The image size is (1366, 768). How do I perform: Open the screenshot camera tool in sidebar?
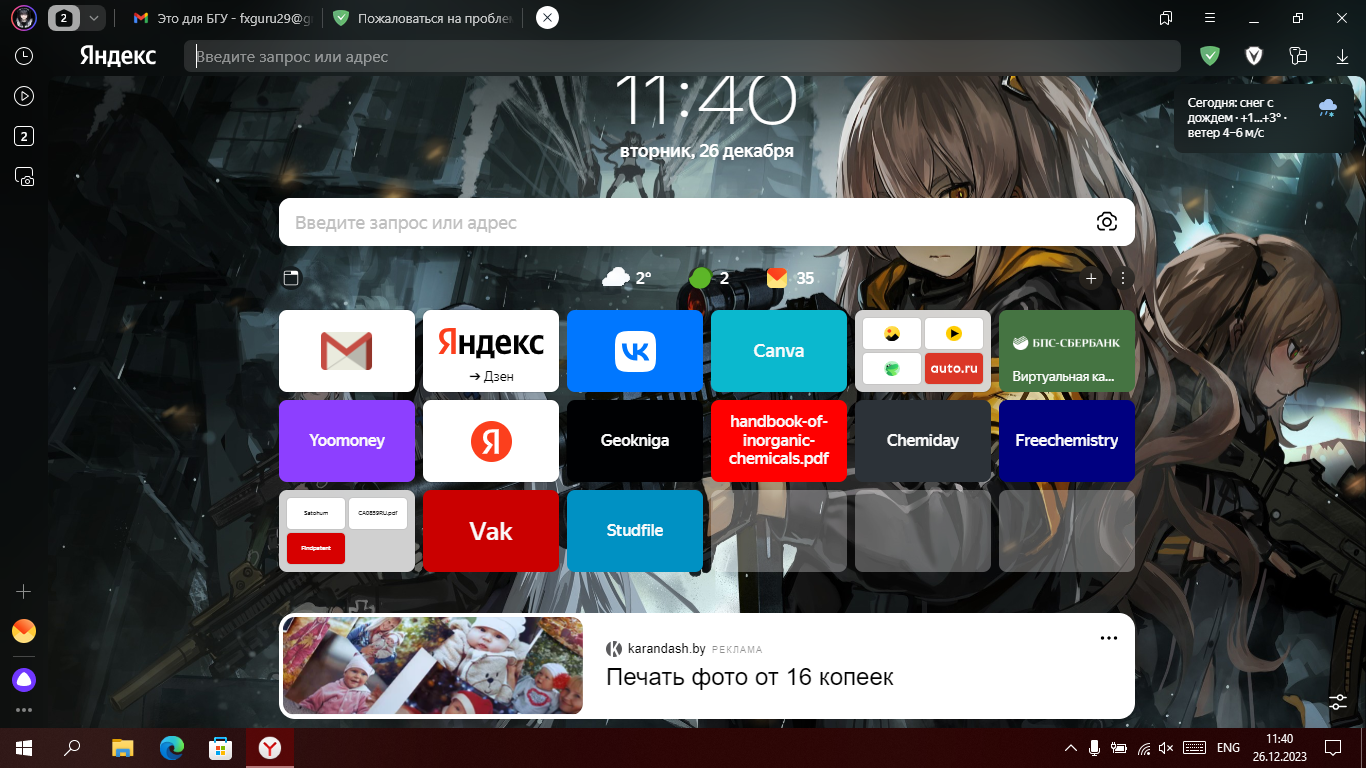point(24,177)
